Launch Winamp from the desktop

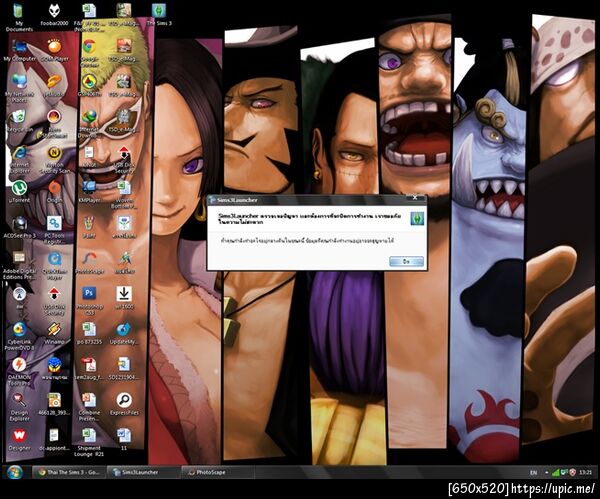point(54,333)
